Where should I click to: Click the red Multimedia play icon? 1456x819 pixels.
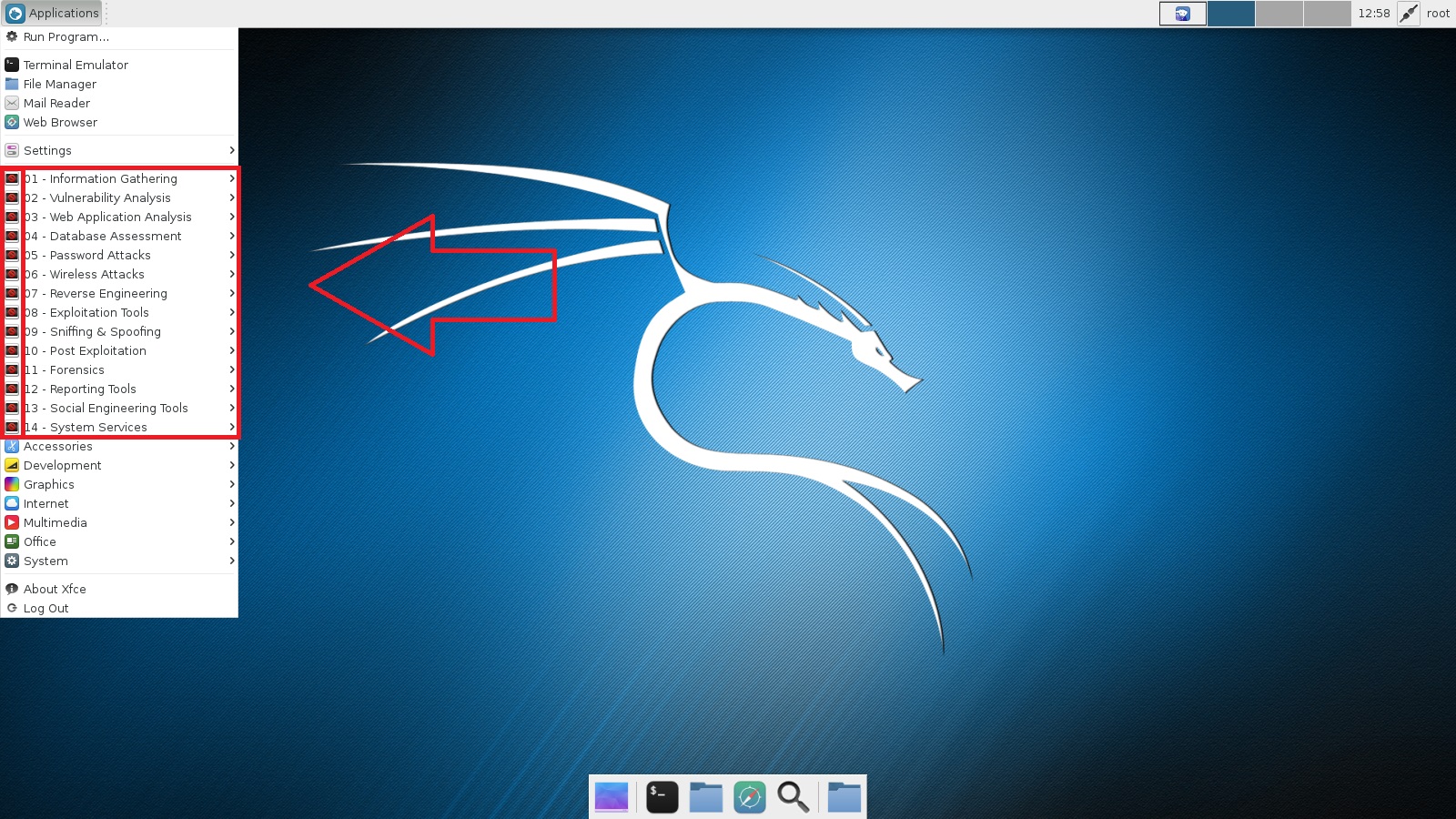pyautogui.click(x=12, y=522)
